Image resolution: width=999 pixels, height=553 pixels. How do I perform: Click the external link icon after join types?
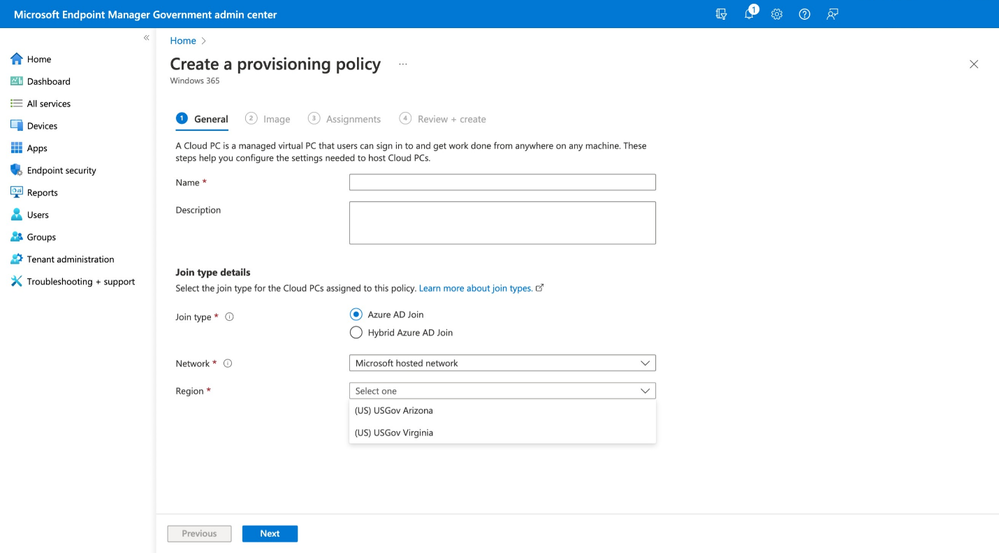point(540,288)
